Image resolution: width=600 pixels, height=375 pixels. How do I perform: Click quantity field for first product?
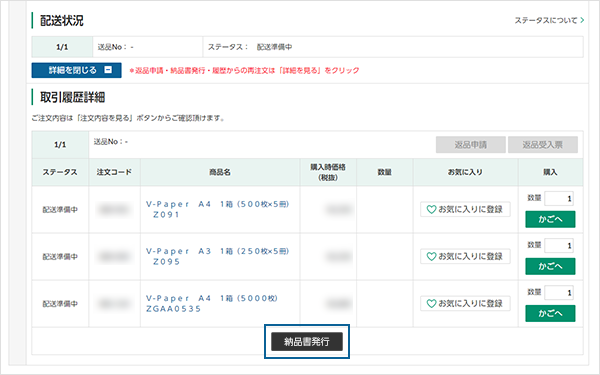click(x=559, y=199)
